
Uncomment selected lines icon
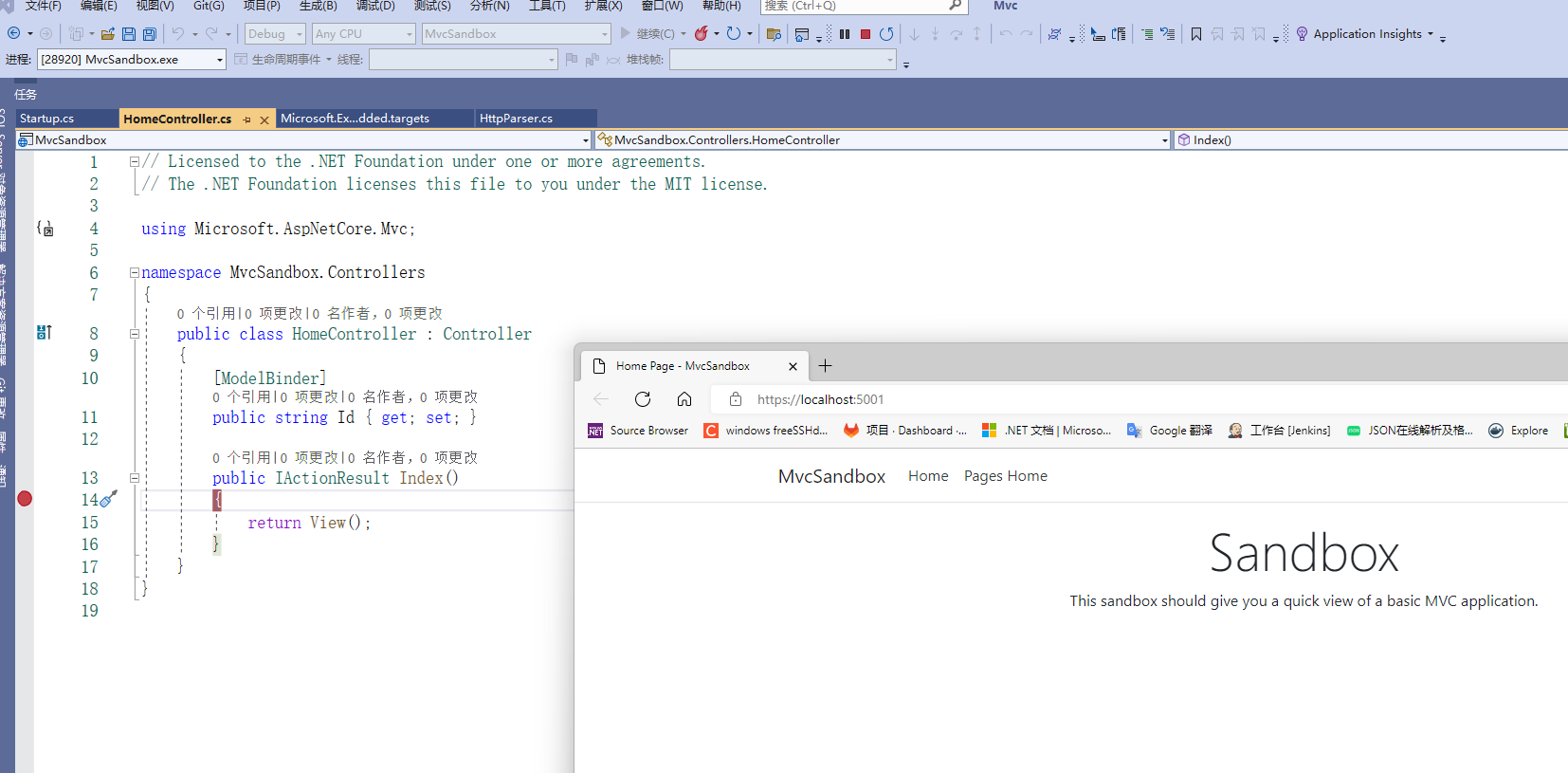1168,34
